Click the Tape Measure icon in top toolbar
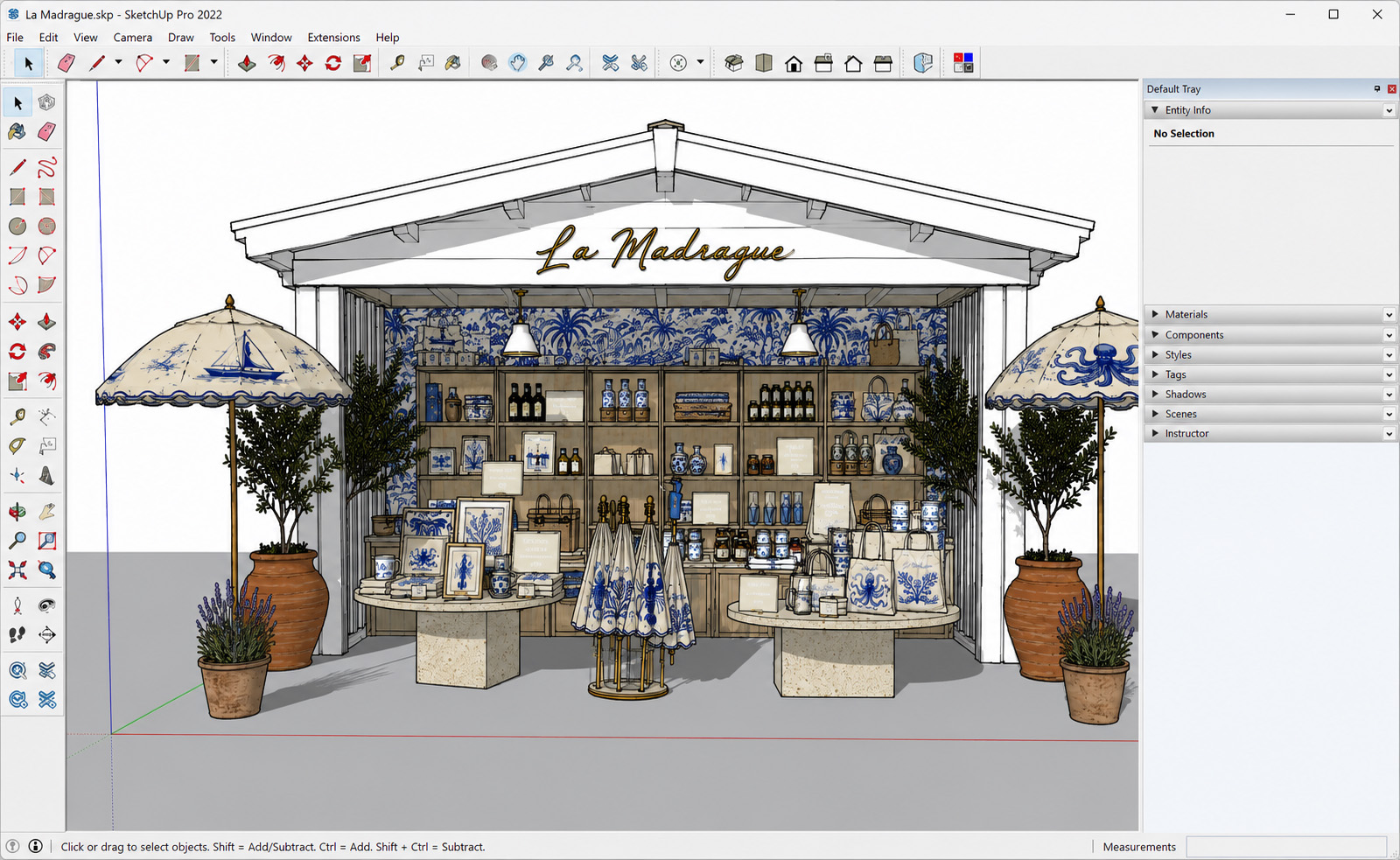The height and width of the screenshot is (860, 1400). click(397, 63)
